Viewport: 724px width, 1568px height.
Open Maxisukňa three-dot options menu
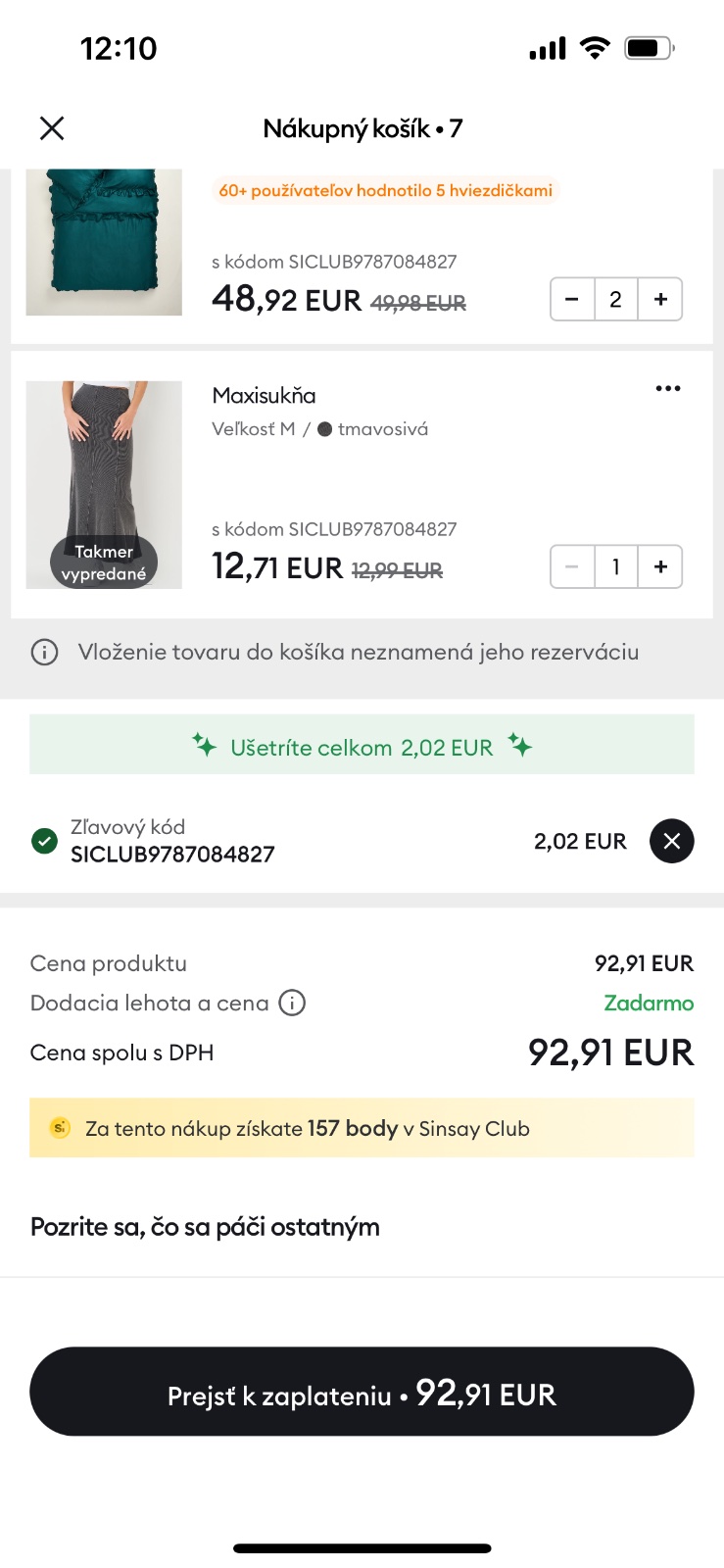[668, 389]
